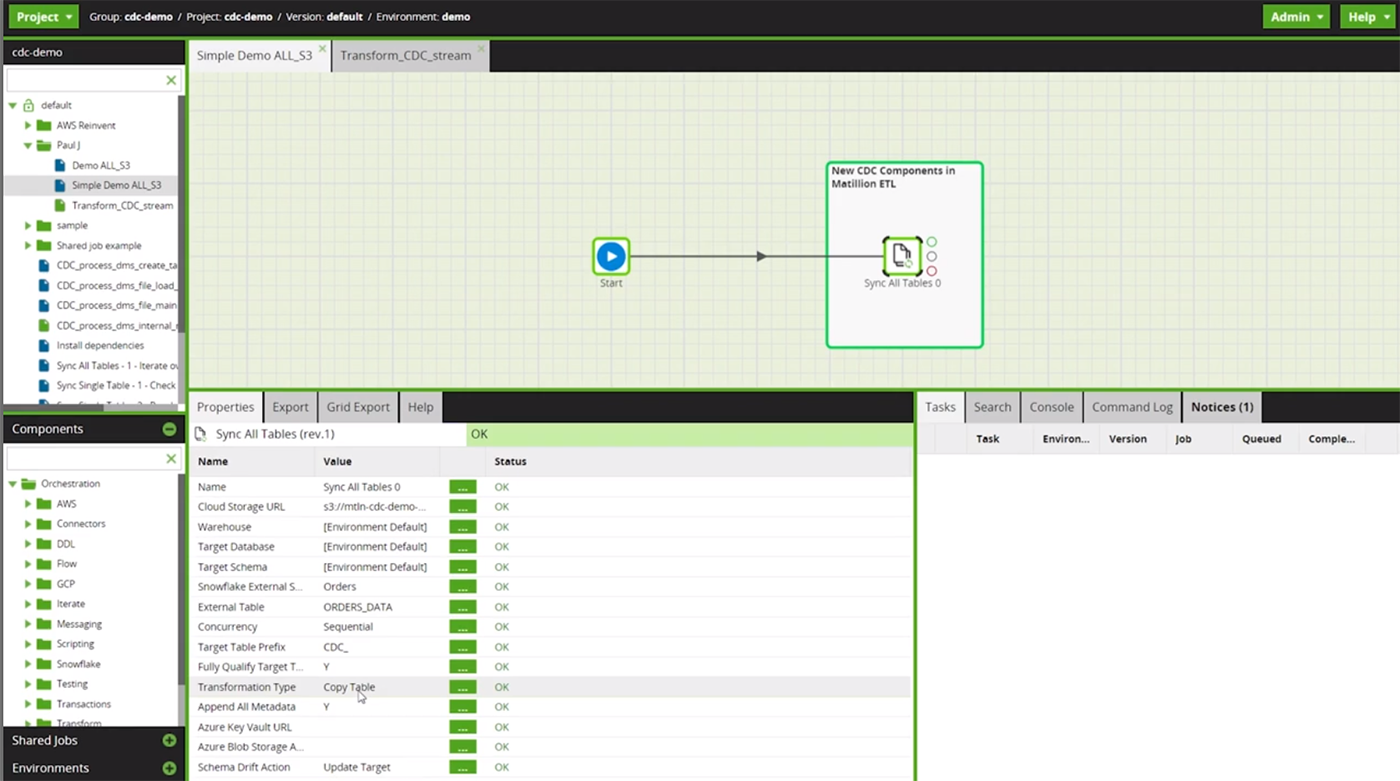This screenshot has width=1400, height=781.
Task: Open the Help tab in properties panel
Action: pos(421,407)
